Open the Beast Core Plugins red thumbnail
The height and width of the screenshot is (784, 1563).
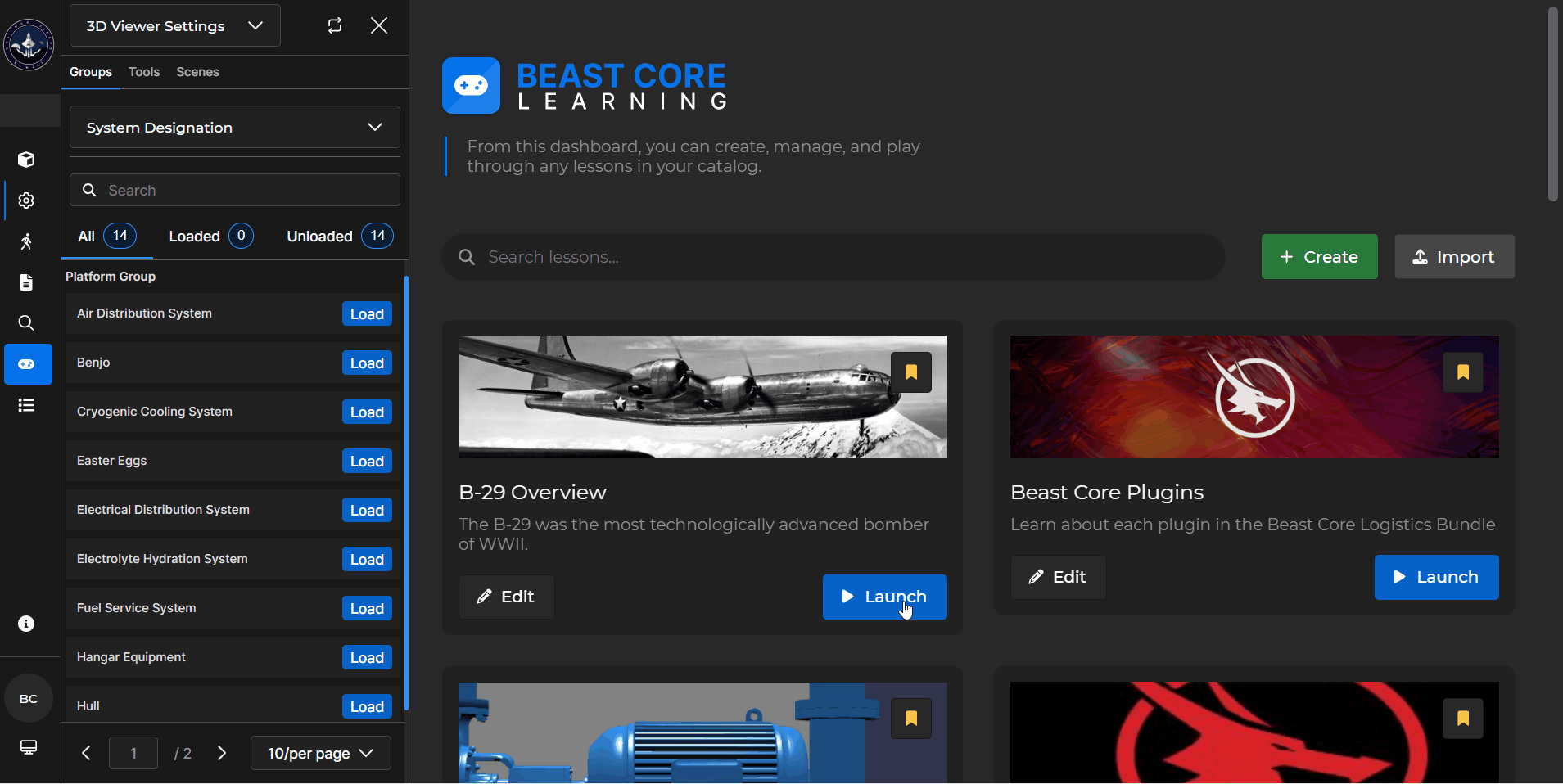coord(1254,397)
